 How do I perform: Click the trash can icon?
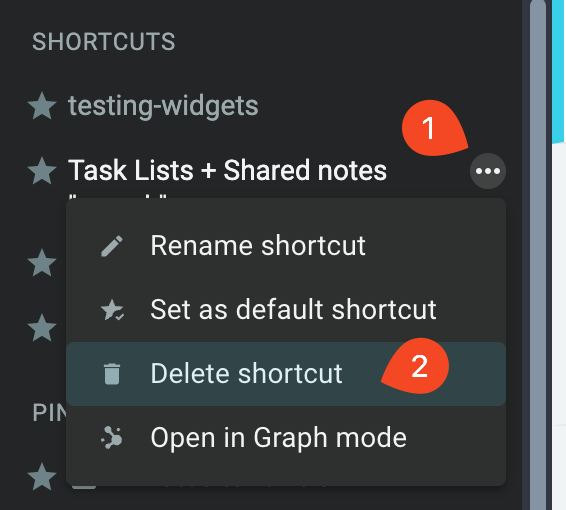tap(112, 374)
